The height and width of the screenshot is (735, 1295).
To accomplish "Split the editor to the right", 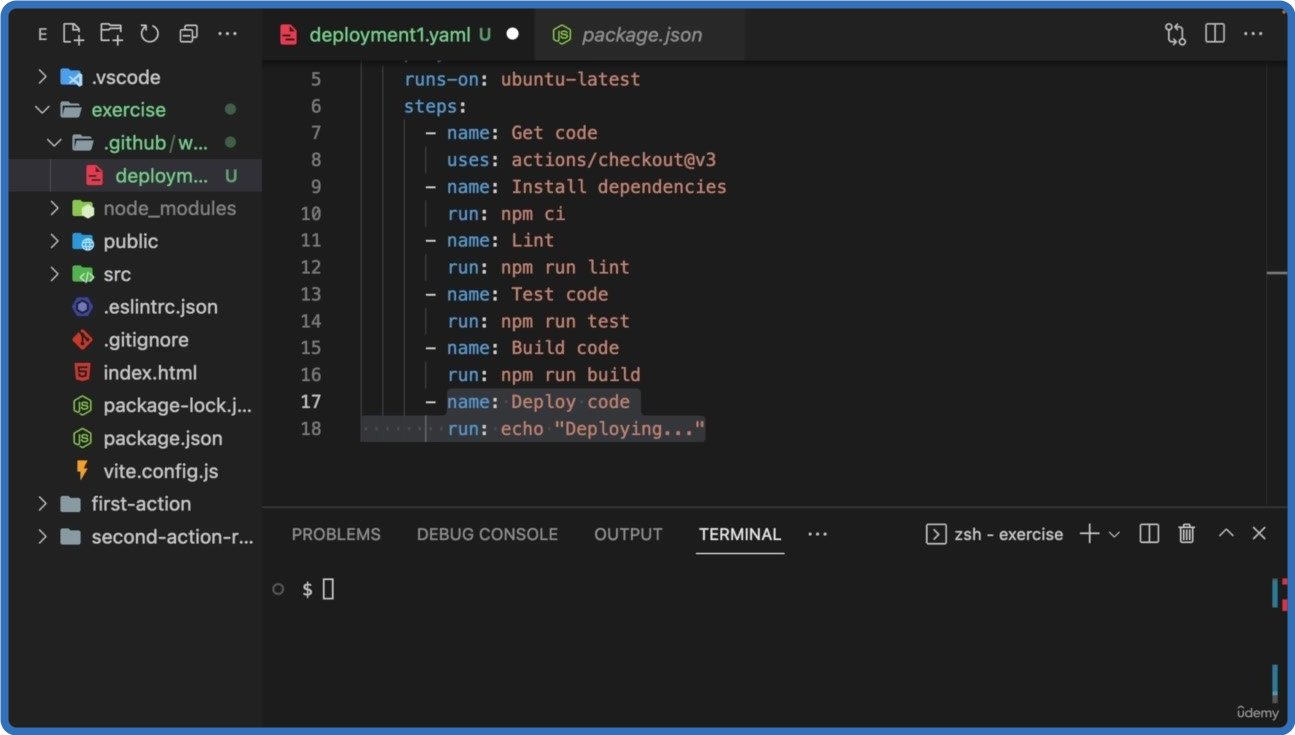I will point(1215,34).
